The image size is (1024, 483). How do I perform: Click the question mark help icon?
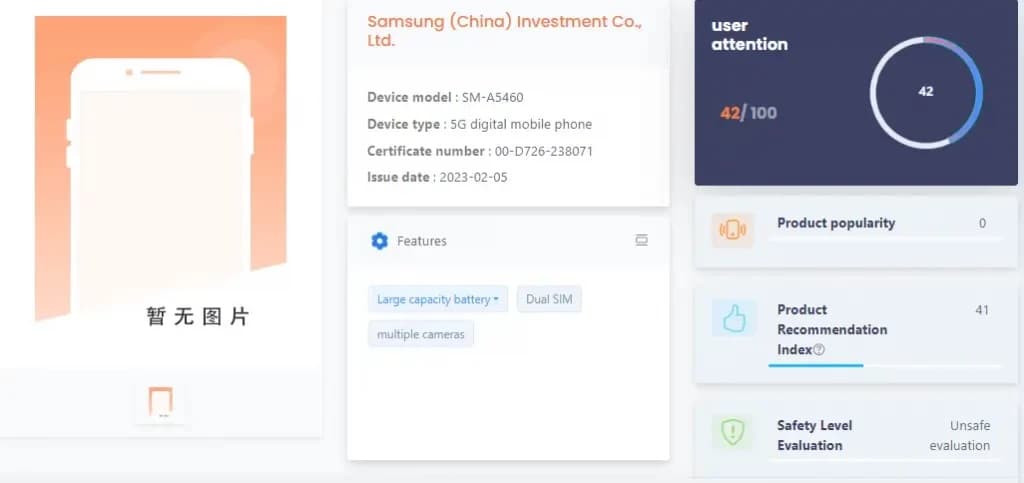click(x=819, y=350)
